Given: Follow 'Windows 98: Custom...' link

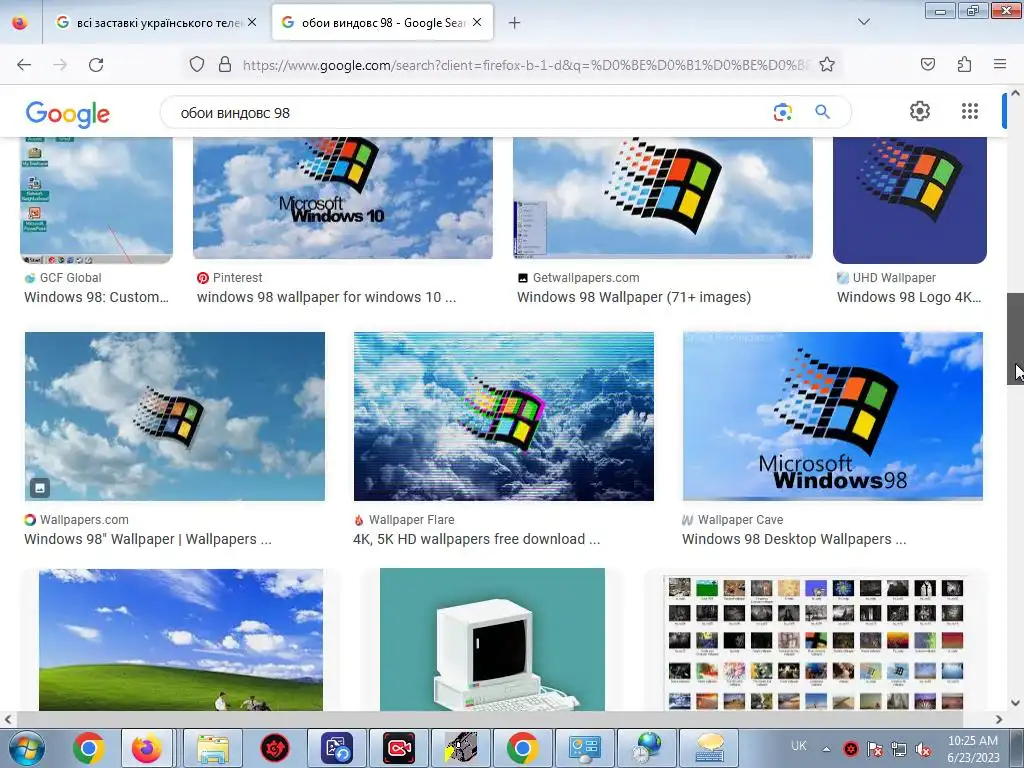Looking at the screenshot, I should coord(97,297).
